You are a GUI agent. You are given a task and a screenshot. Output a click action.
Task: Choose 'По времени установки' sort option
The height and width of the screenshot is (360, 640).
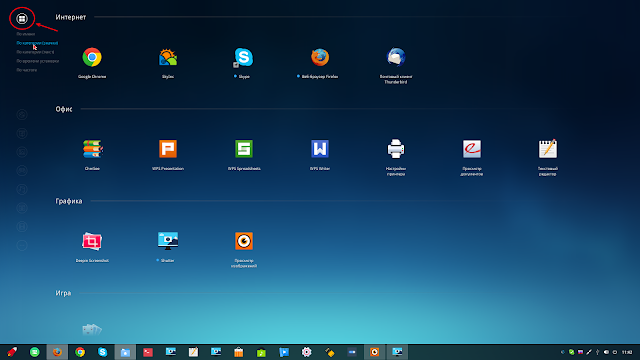tap(38, 61)
